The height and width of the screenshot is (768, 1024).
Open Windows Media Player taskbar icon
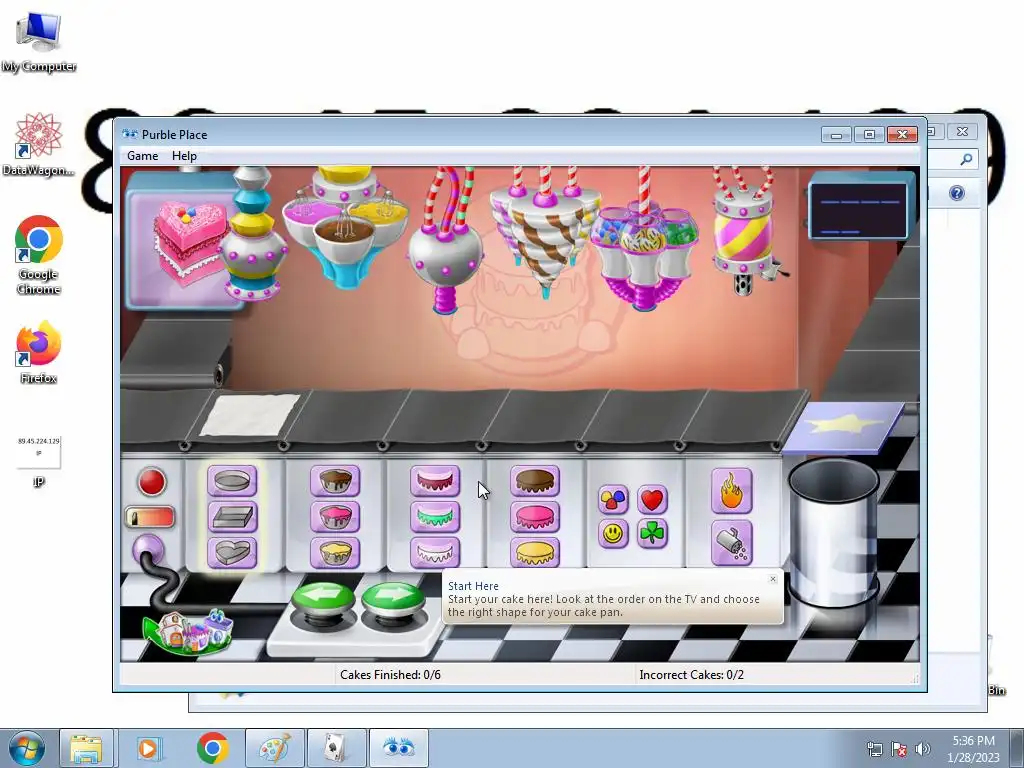(149, 748)
